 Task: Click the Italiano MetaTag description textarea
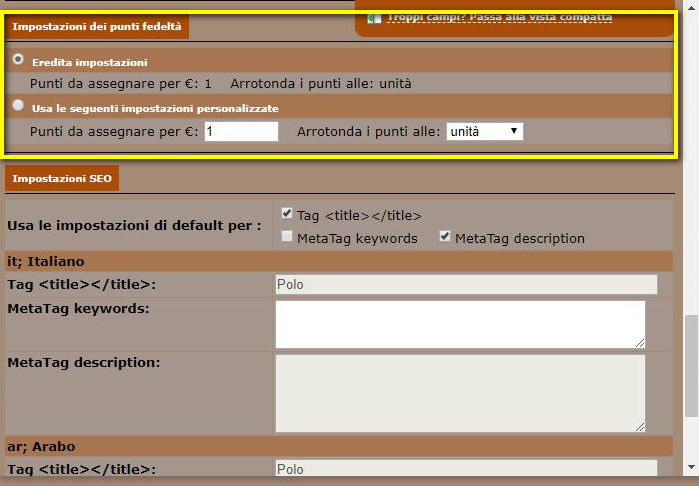click(x=460, y=393)
